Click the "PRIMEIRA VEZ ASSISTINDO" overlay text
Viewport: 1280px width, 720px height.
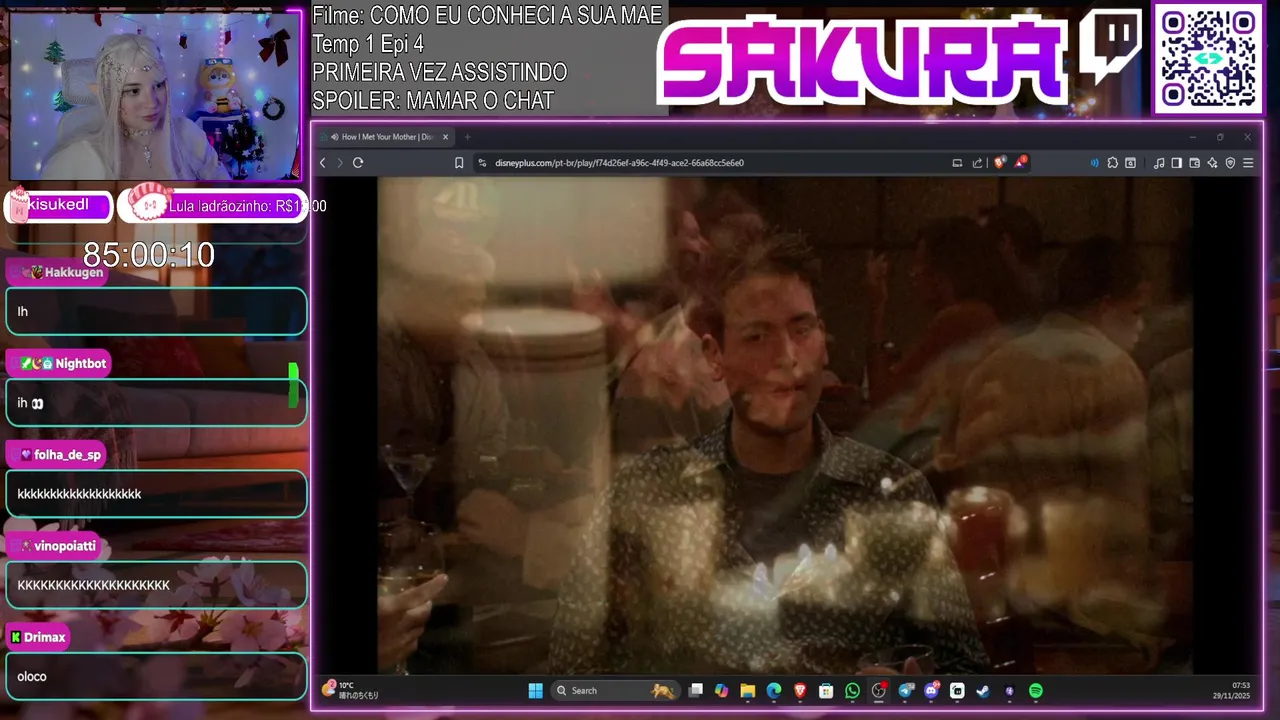(x=440, y=73)
